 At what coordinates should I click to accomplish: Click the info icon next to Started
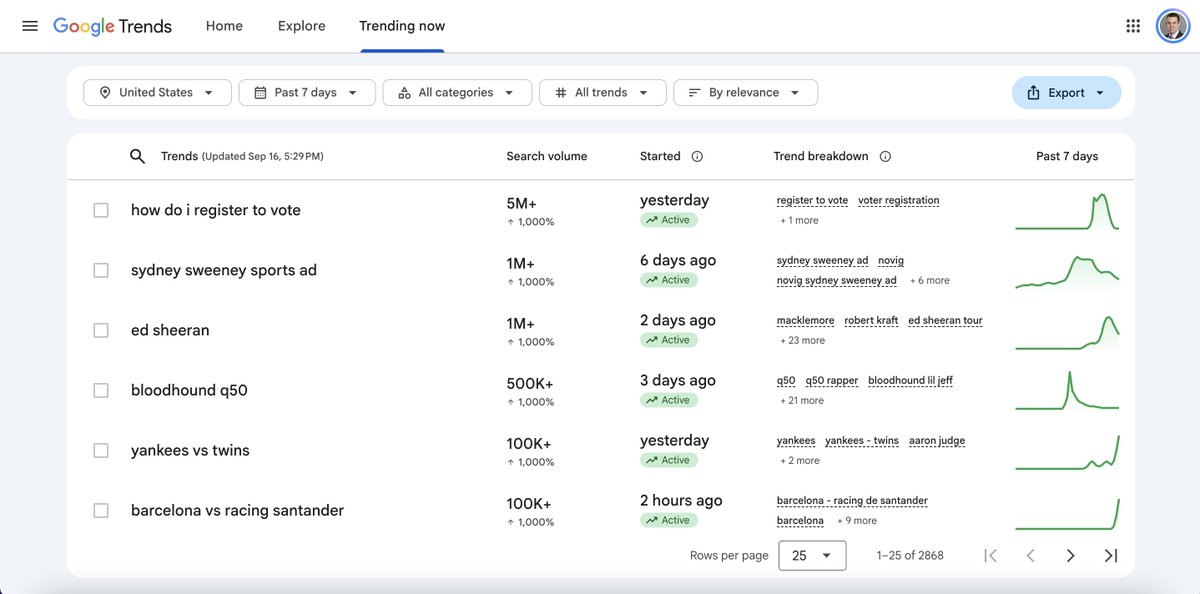[697, 156]
